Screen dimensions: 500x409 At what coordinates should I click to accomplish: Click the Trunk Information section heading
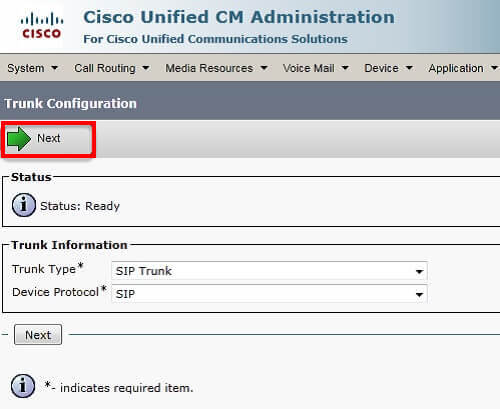tap(69, 245)
